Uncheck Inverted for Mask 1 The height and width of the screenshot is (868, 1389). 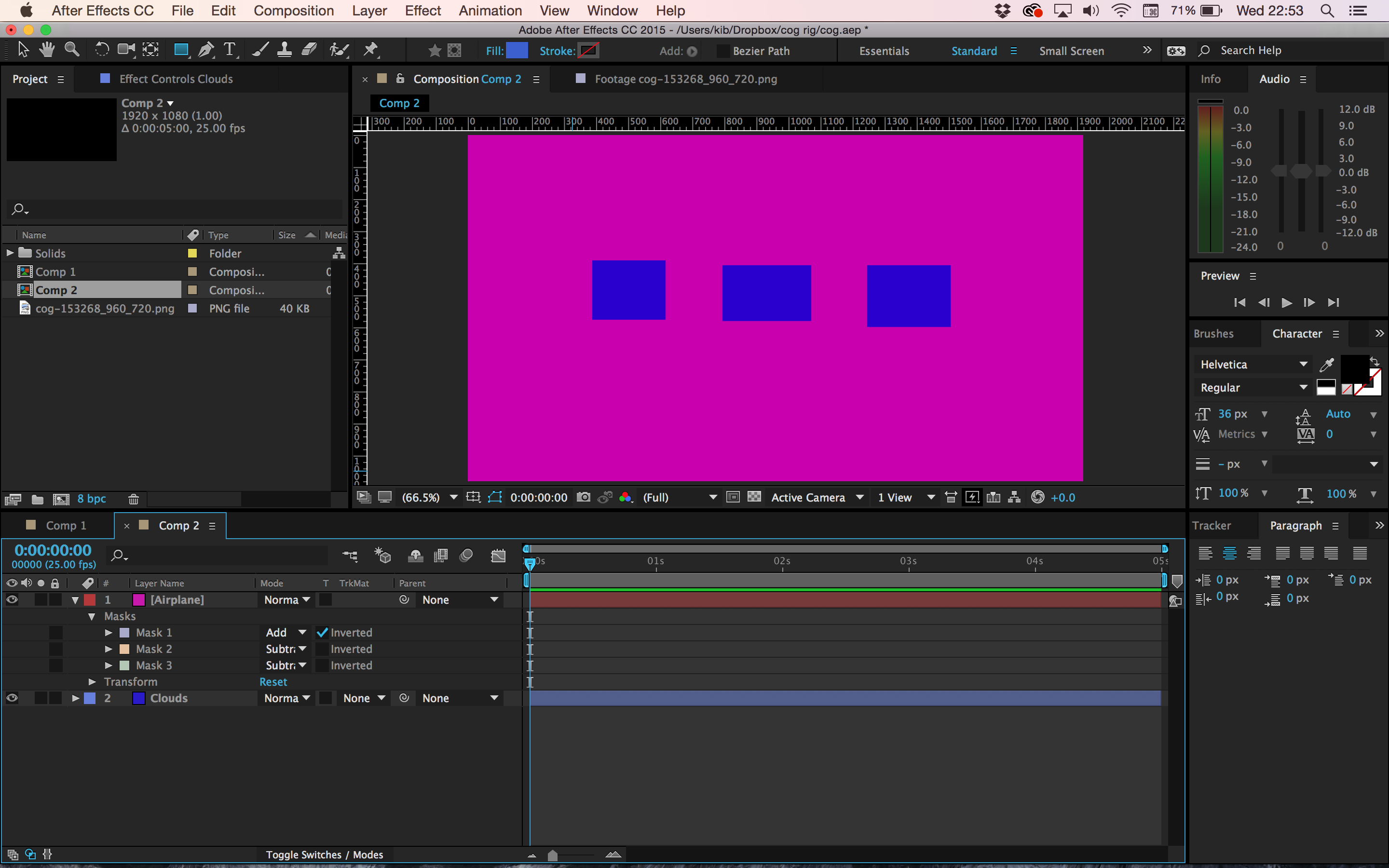(322, 633)
